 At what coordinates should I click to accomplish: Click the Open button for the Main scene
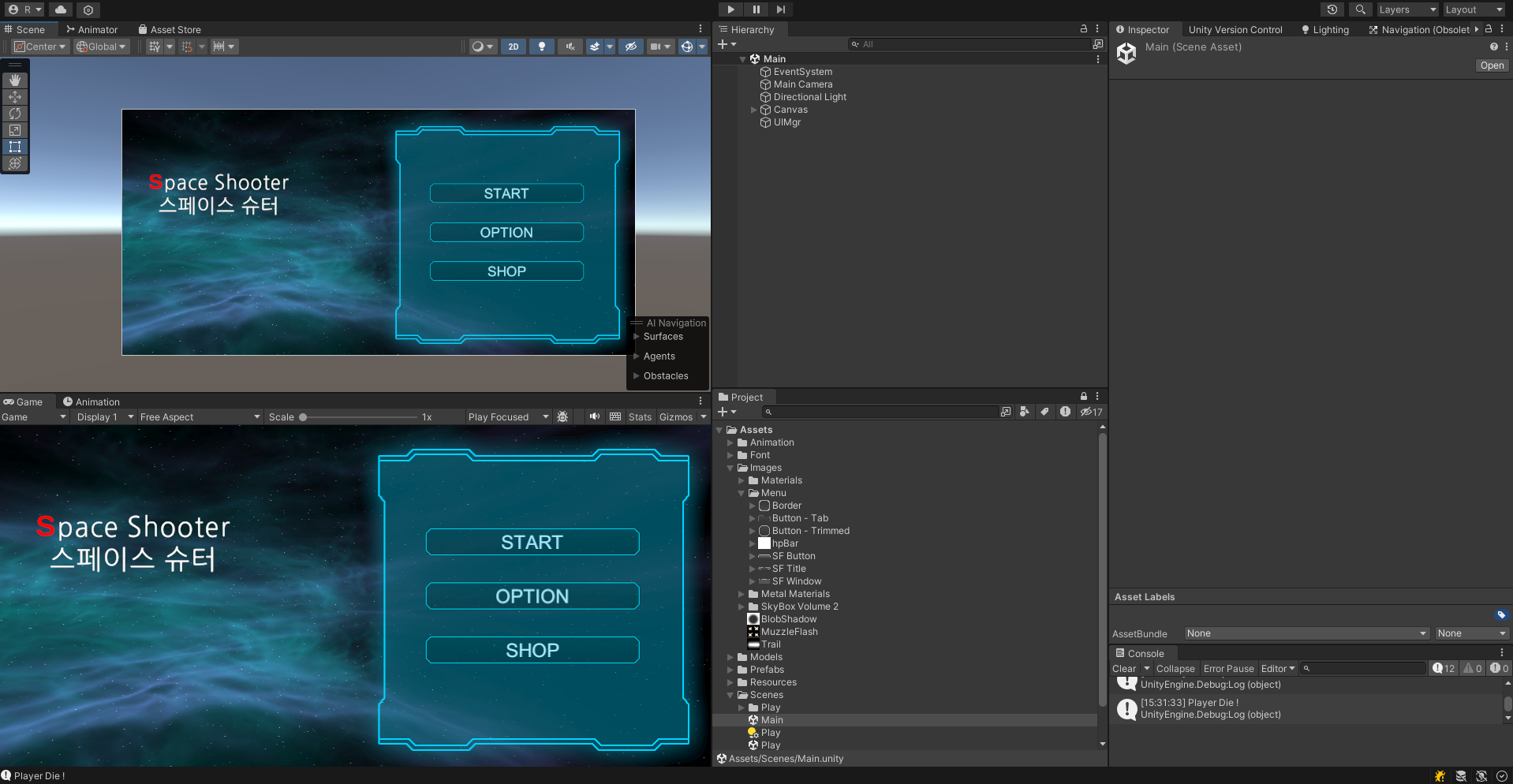coord(1491,65)
